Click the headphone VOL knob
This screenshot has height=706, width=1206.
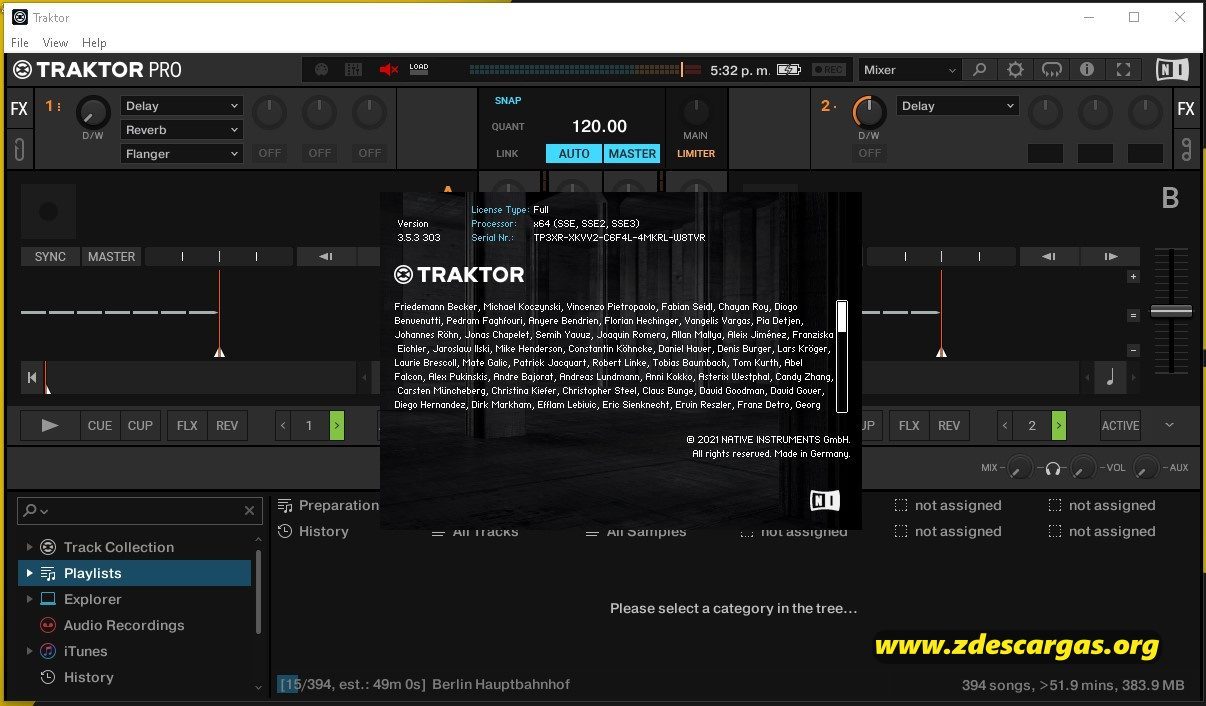click(1083, 468)
